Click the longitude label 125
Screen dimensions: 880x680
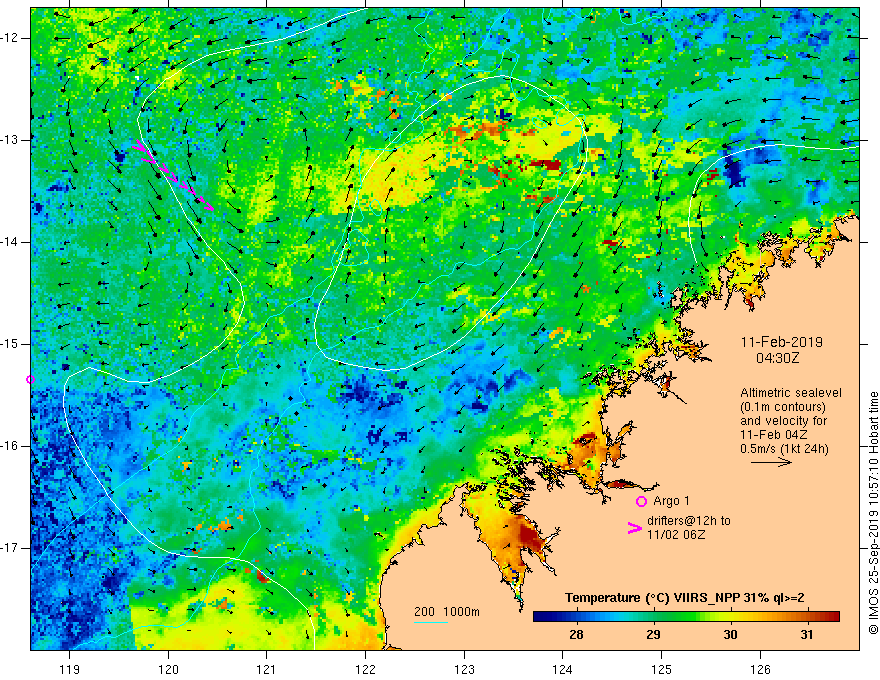[662, 669]
